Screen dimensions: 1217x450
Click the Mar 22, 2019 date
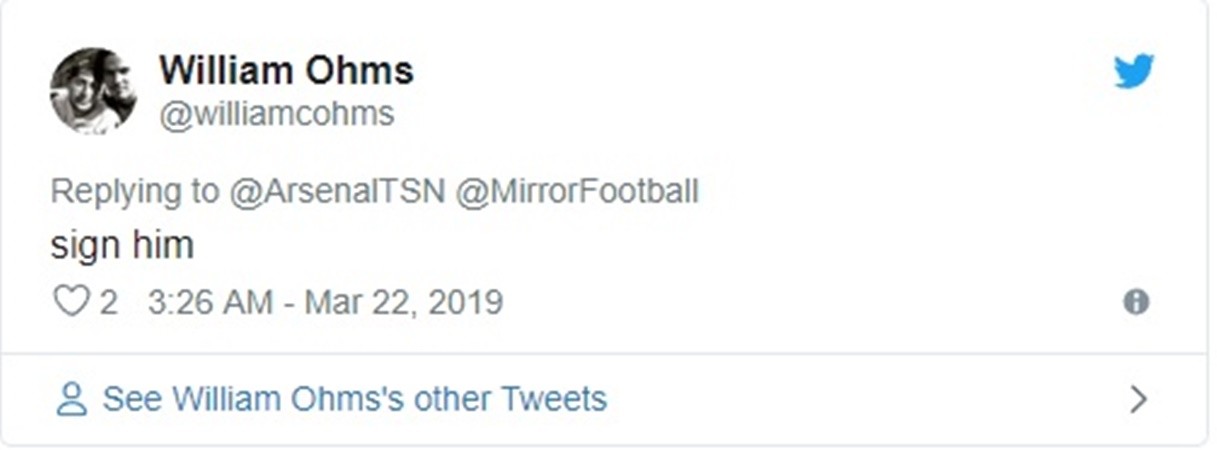(403, 302)
